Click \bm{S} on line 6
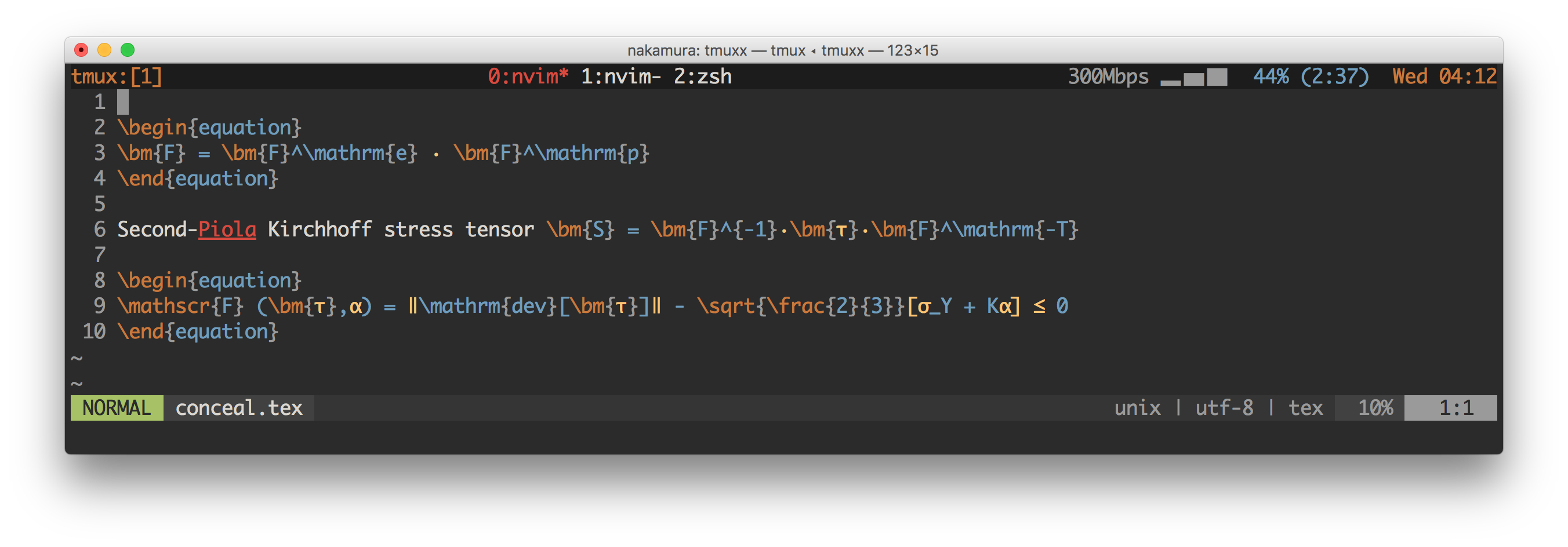This screenshot has height=547, width=1568. tap(580, 230)
